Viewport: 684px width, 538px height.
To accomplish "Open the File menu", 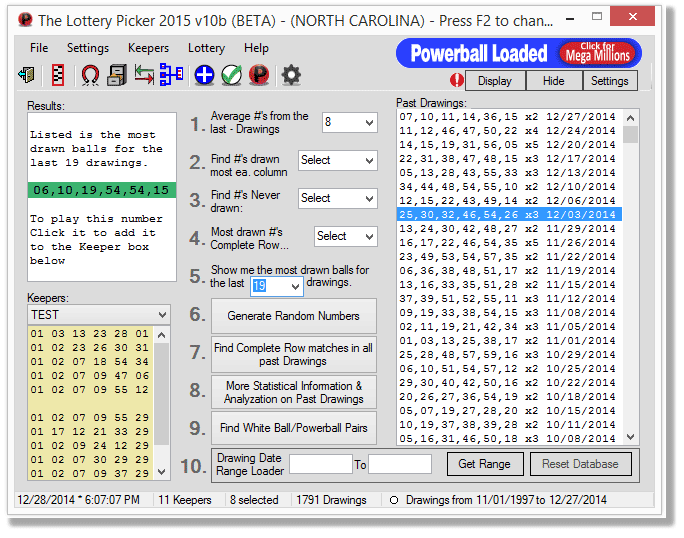I will (39, 48).
